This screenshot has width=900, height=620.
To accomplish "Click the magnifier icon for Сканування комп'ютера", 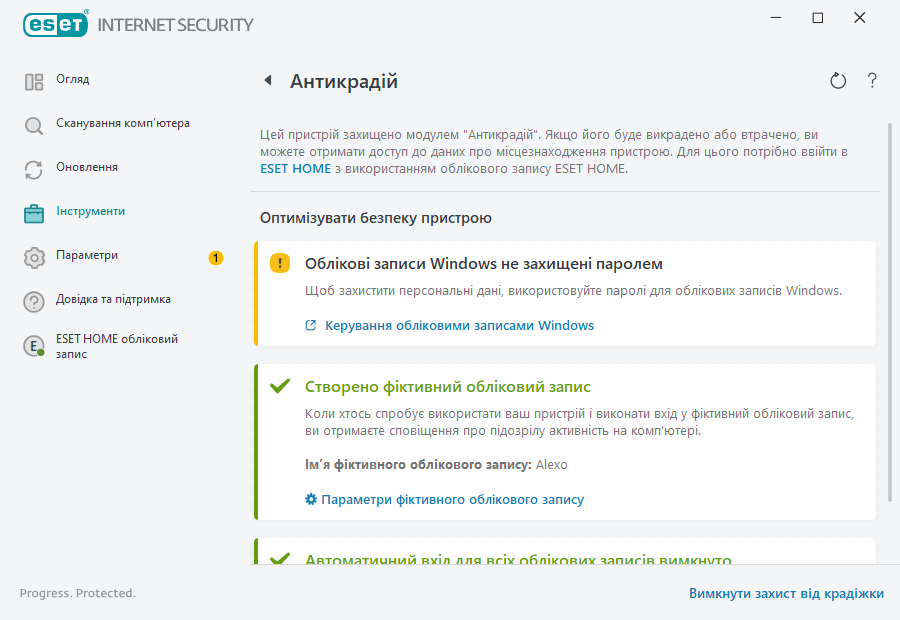I will pyautogui.click(x=34, y=126).
